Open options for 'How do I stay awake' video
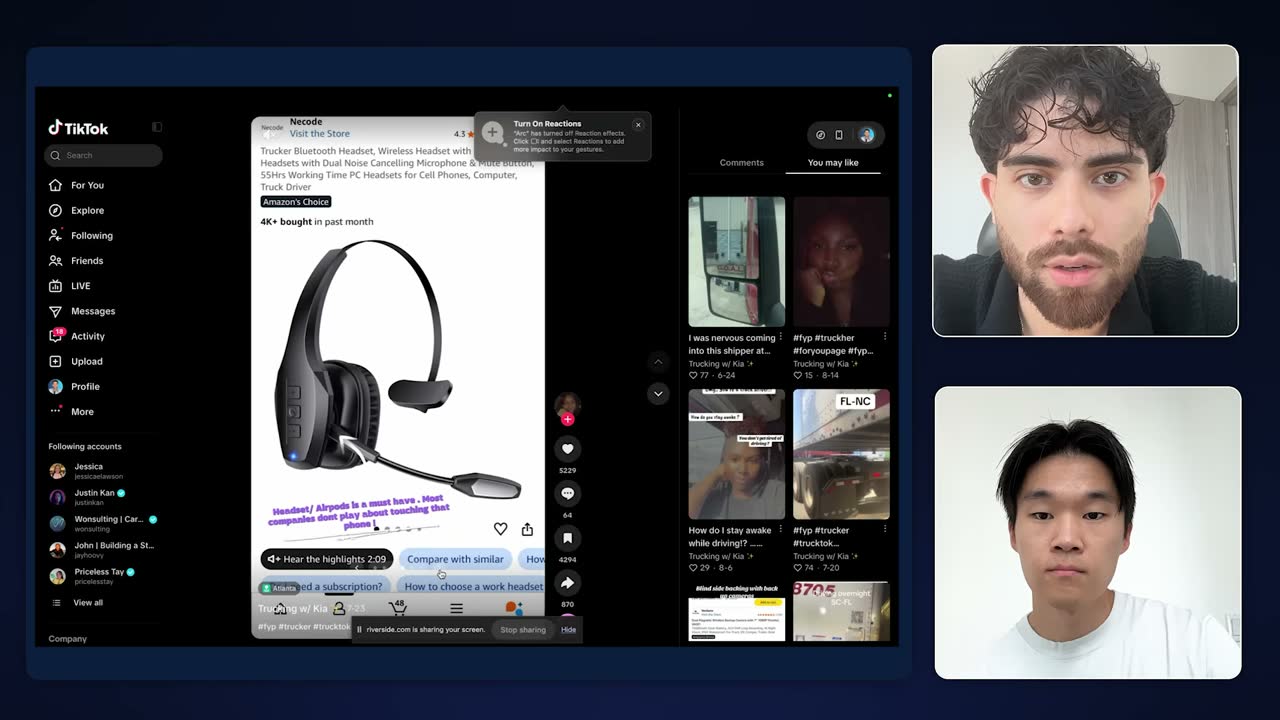 (781, 530)
